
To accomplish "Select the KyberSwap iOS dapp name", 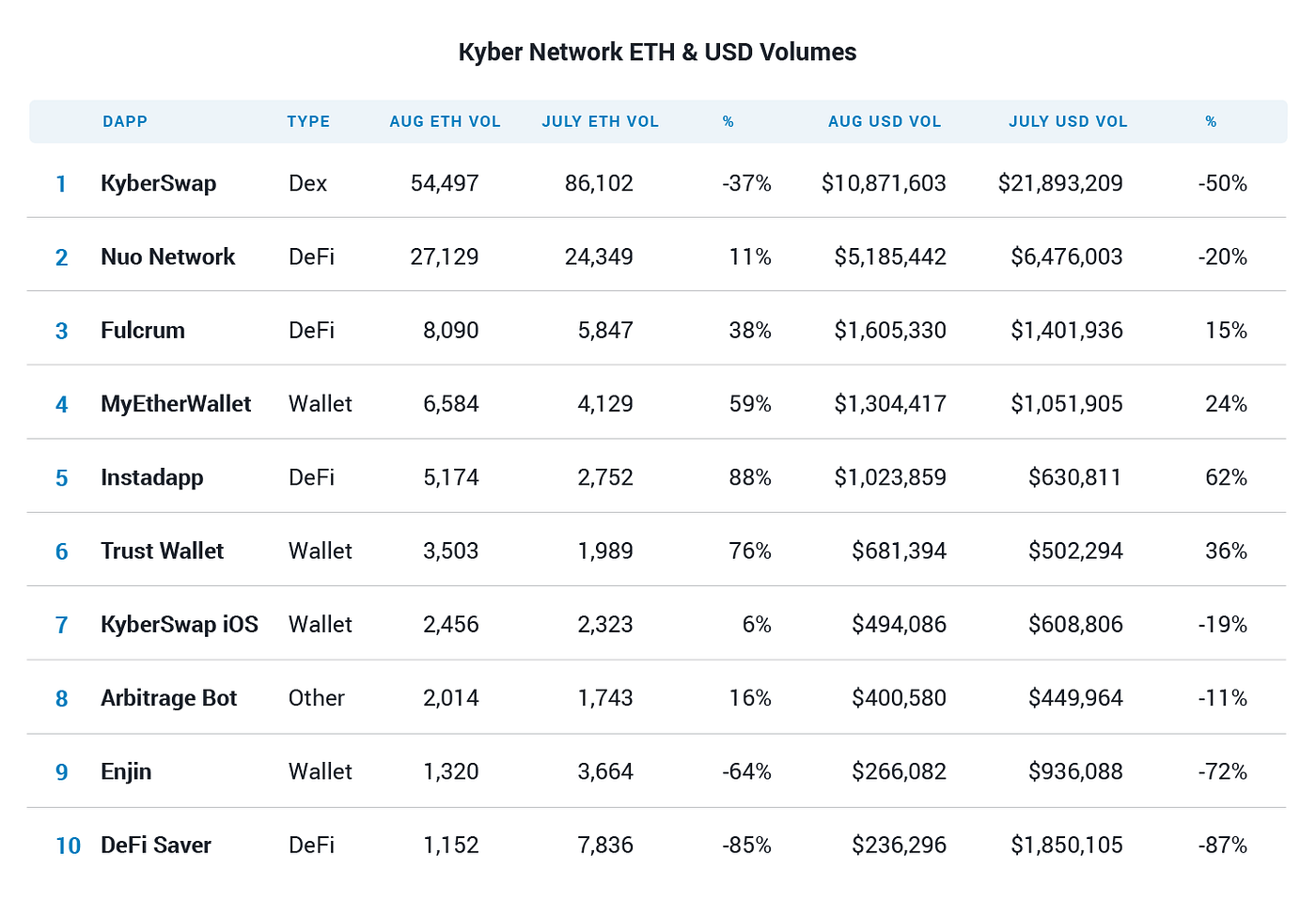I will [x=180, y=625].
